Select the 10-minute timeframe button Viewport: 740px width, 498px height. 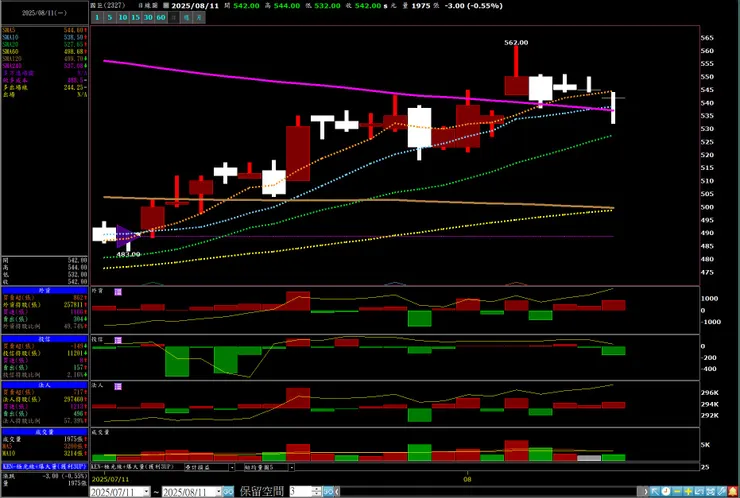coord(123,17)
